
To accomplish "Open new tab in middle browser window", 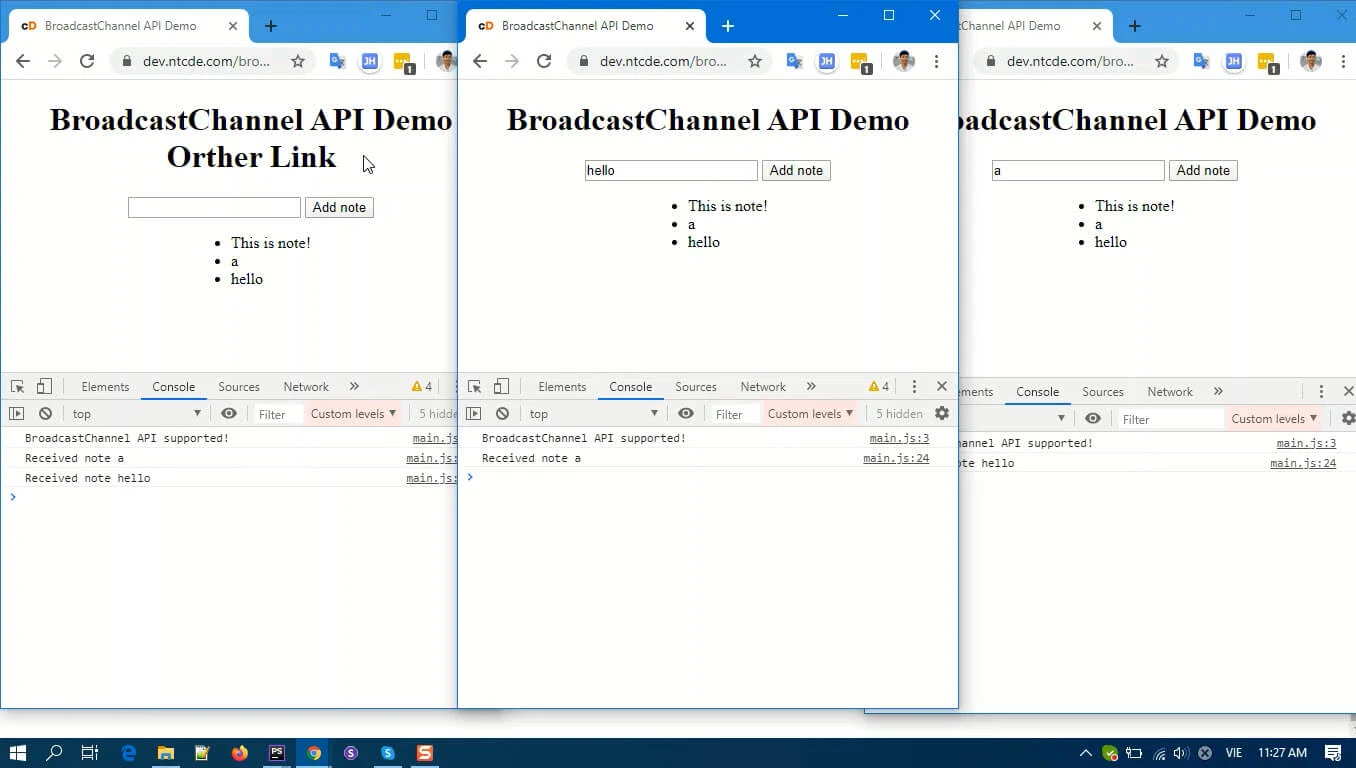I will coord(728,26).
